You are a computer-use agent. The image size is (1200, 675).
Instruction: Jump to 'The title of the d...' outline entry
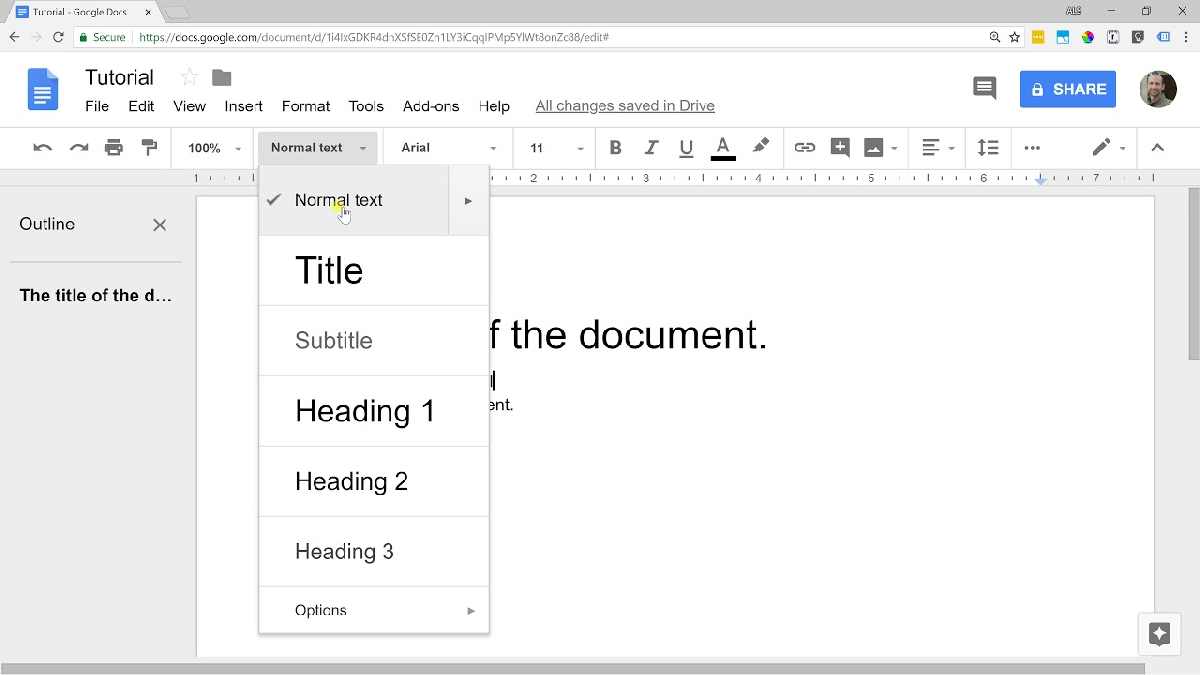coord(96,295)
